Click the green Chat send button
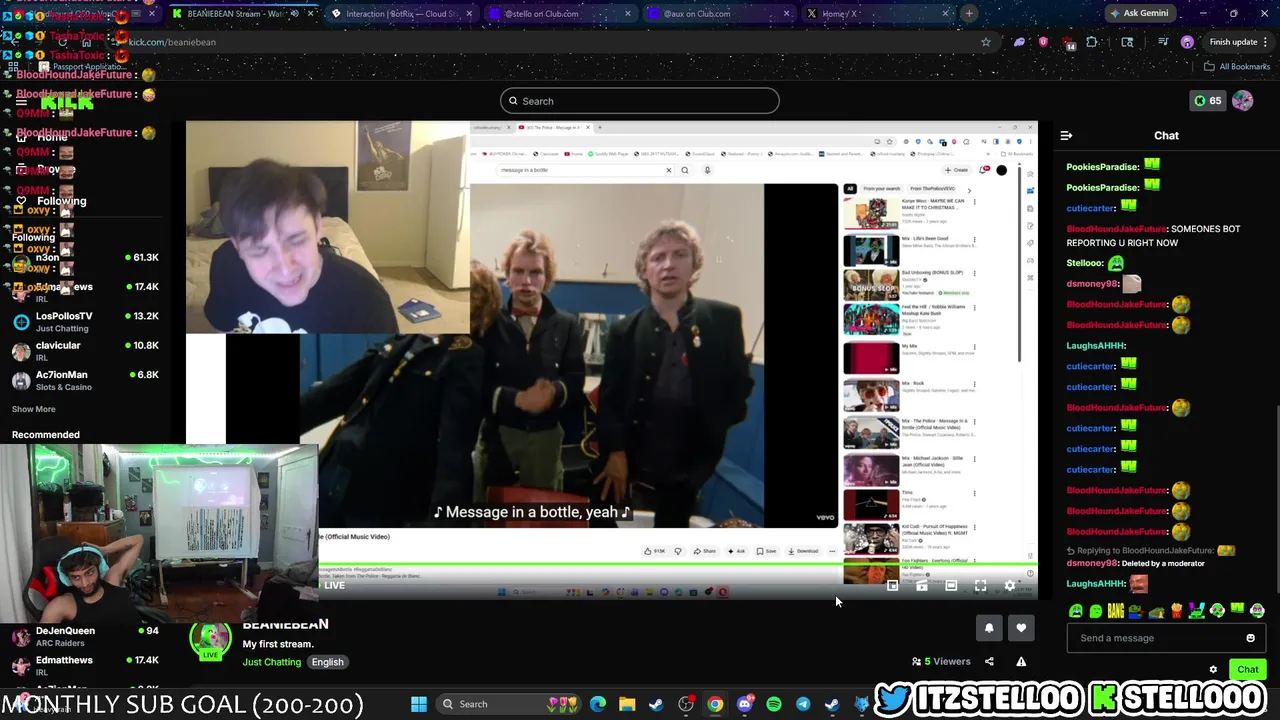1280x720 pixels. pos(1247,670)
